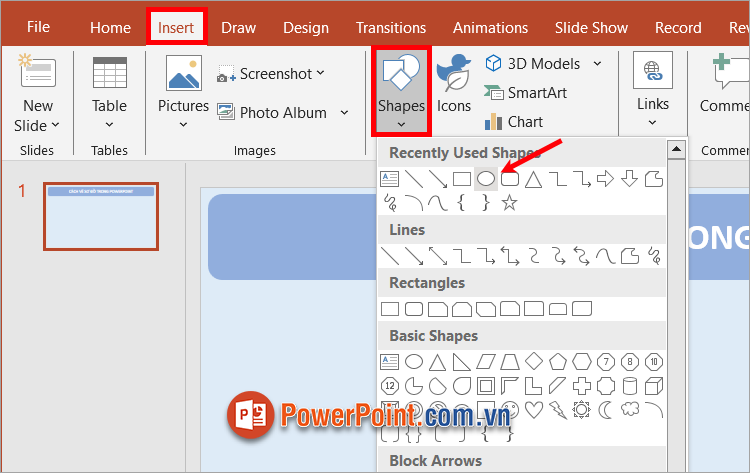
Task: Collapse the Shapes gallery button
Action: pos(401,91)
